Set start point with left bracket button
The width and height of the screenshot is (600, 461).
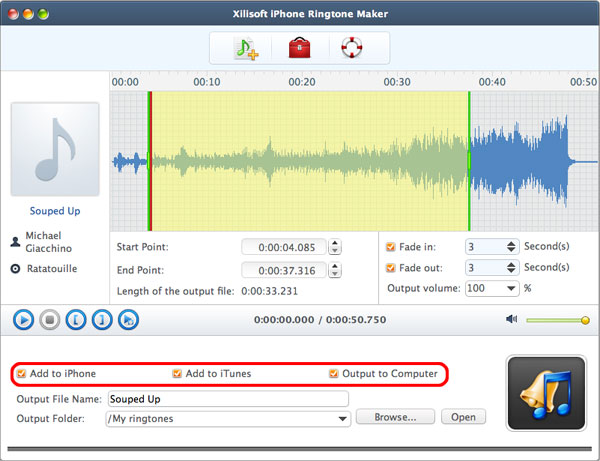pyautogui.click(x=76, y=319)
